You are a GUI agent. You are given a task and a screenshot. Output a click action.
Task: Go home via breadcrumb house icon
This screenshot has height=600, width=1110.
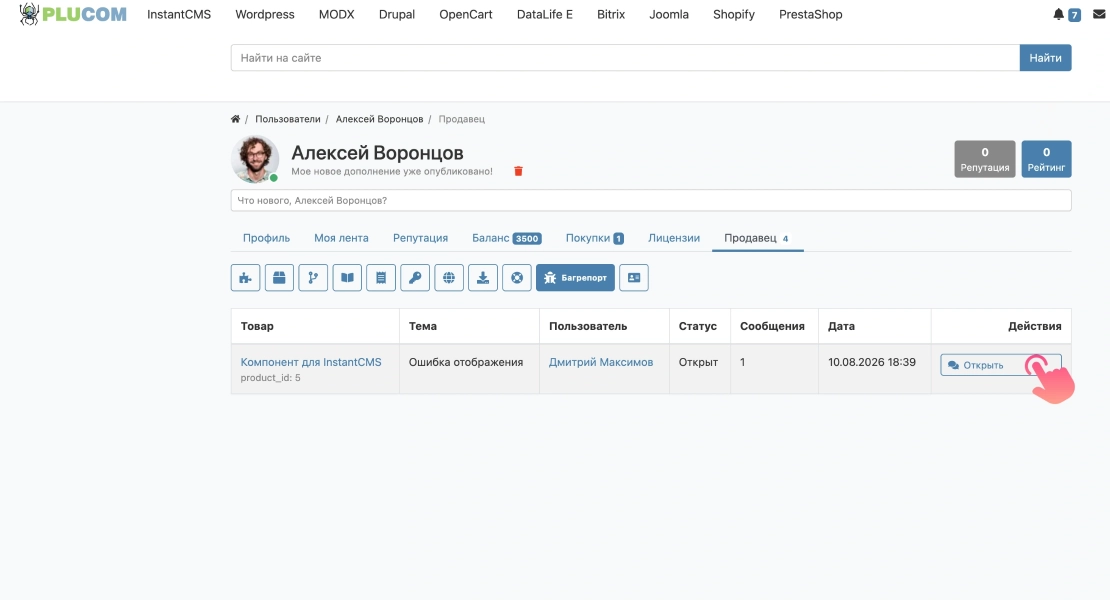pyautogui.click(x=235, y=119)
